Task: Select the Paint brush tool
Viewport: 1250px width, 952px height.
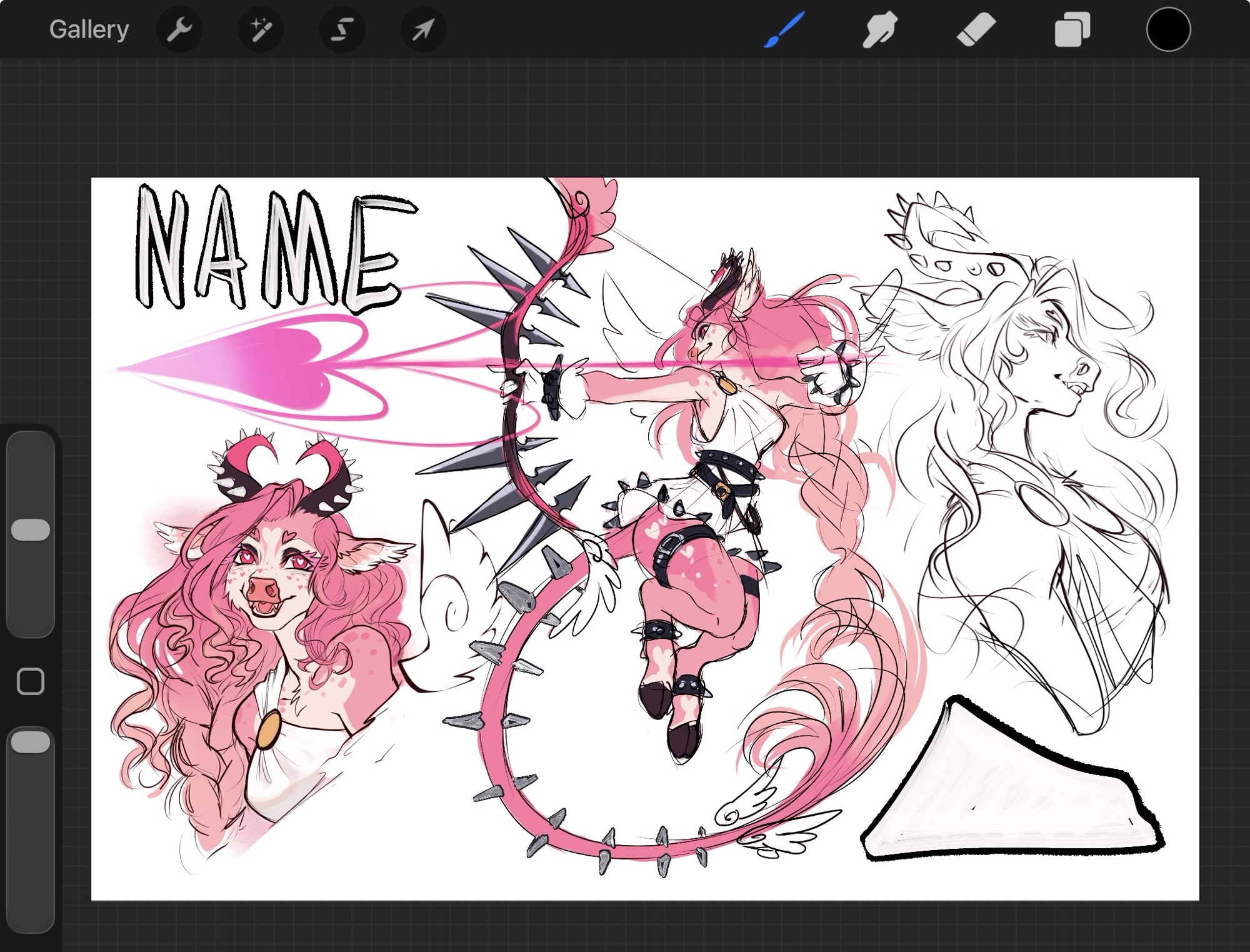Action: coord(784,29)
